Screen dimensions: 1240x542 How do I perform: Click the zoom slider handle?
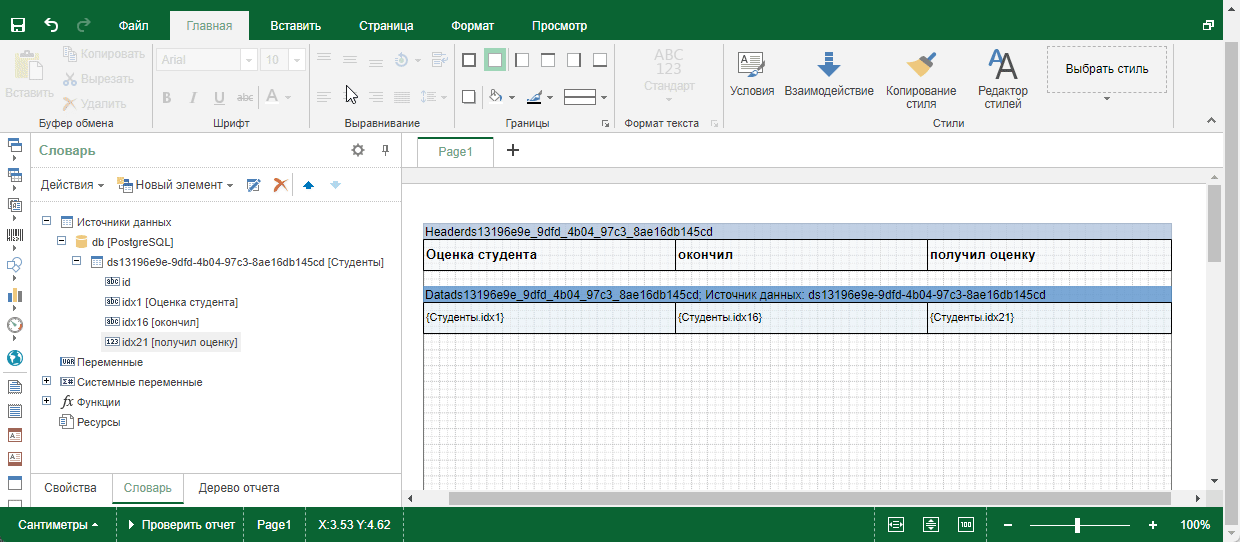coord(1077,525)
